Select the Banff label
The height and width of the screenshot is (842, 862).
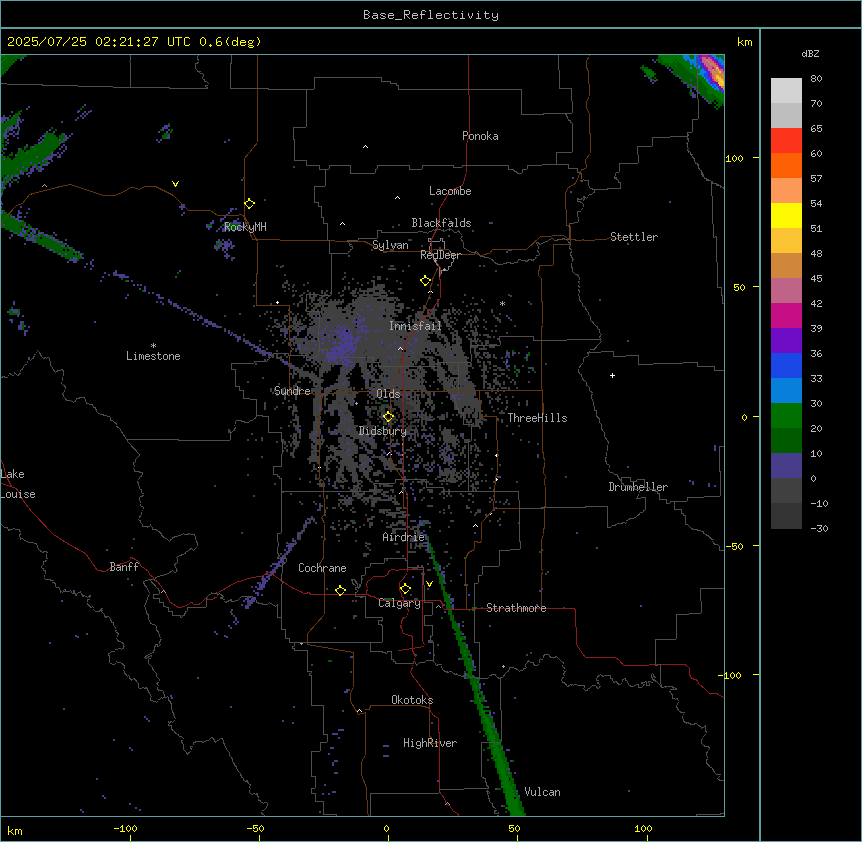124,567
